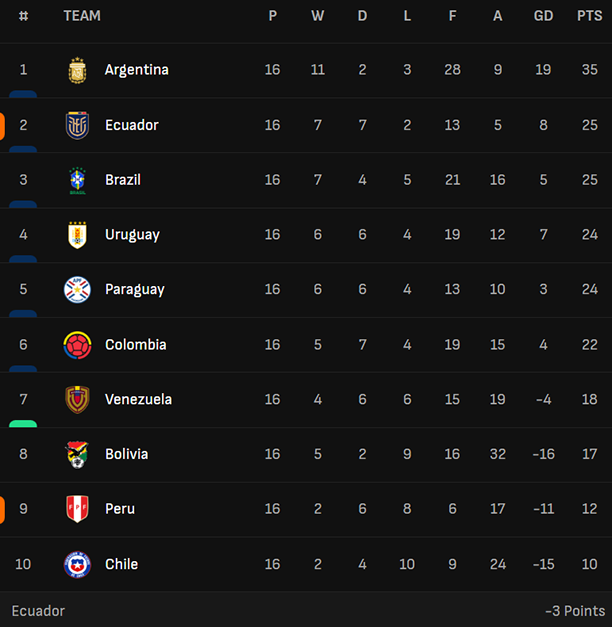Click the Ecuador federation badge
This screenshot has height=627, width=612.
tap(77, 125)
